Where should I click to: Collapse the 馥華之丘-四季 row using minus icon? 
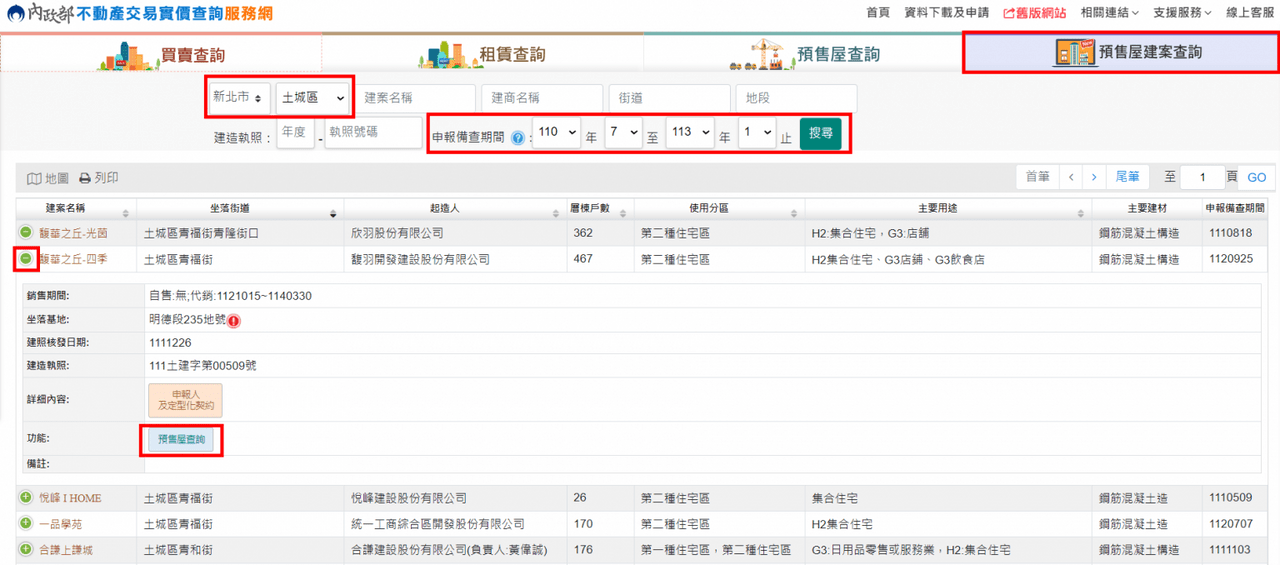[26, 259]
